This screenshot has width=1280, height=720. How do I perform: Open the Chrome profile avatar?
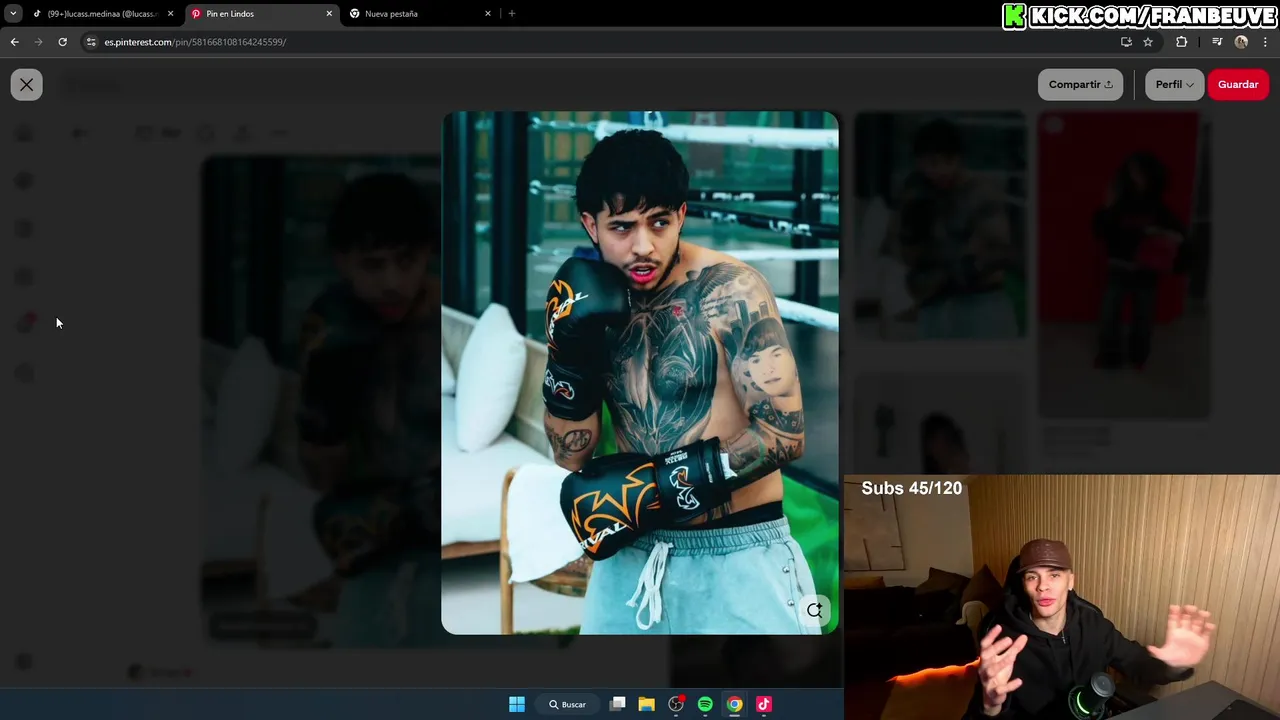point(1241,42)
